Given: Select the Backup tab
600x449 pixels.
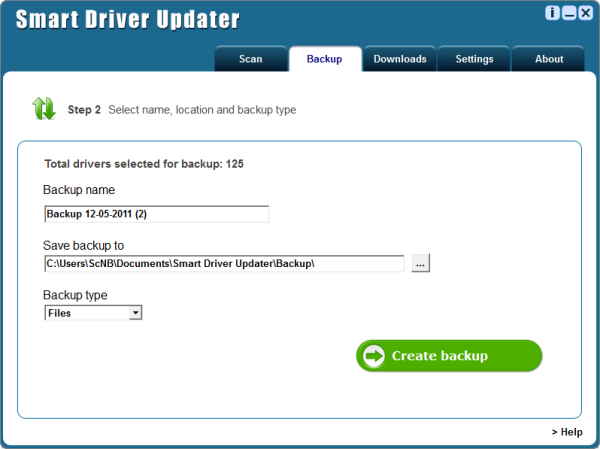Looking at the screenshot, I should coord(324,59).
